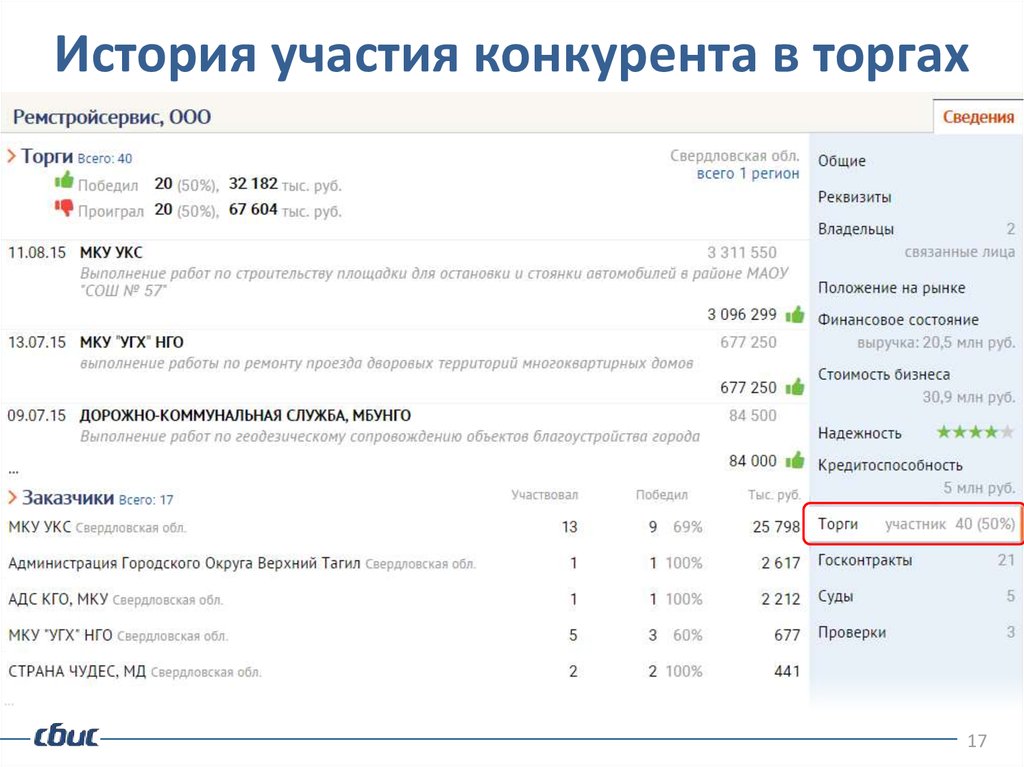The height and width of the screenshot is (767, 1024).
Task: Click the Надежность star rating
Action: click(975, 433)
